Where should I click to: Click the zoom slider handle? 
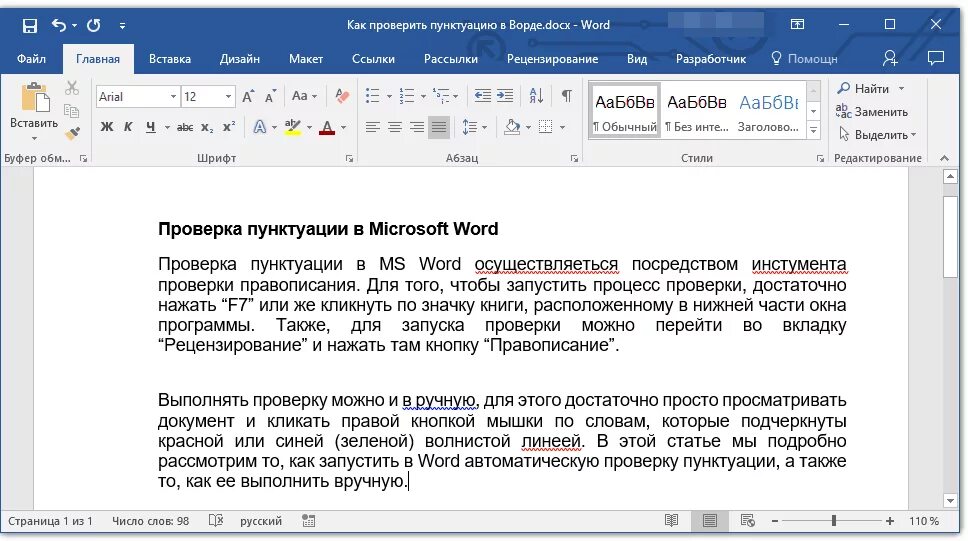click(x=833, y=521)
